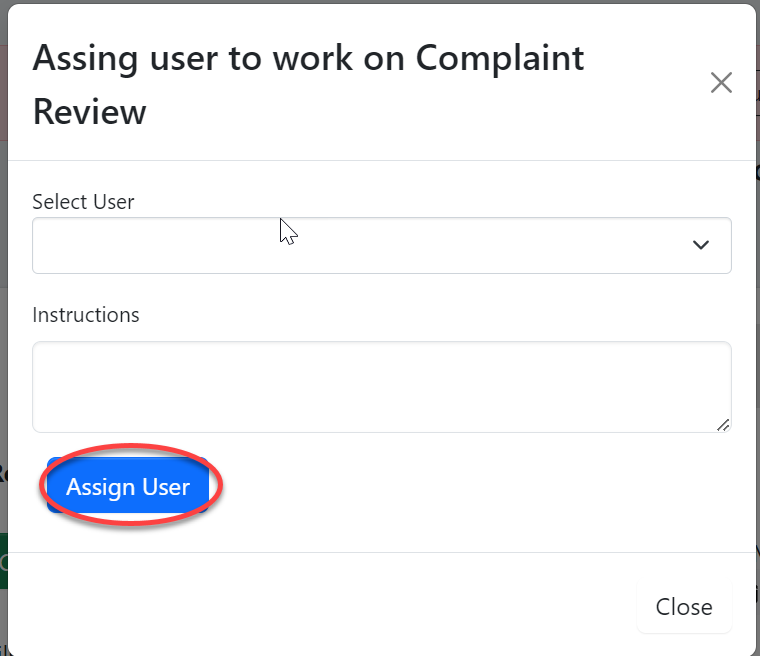Select the footer Close button

pos(684,607)
